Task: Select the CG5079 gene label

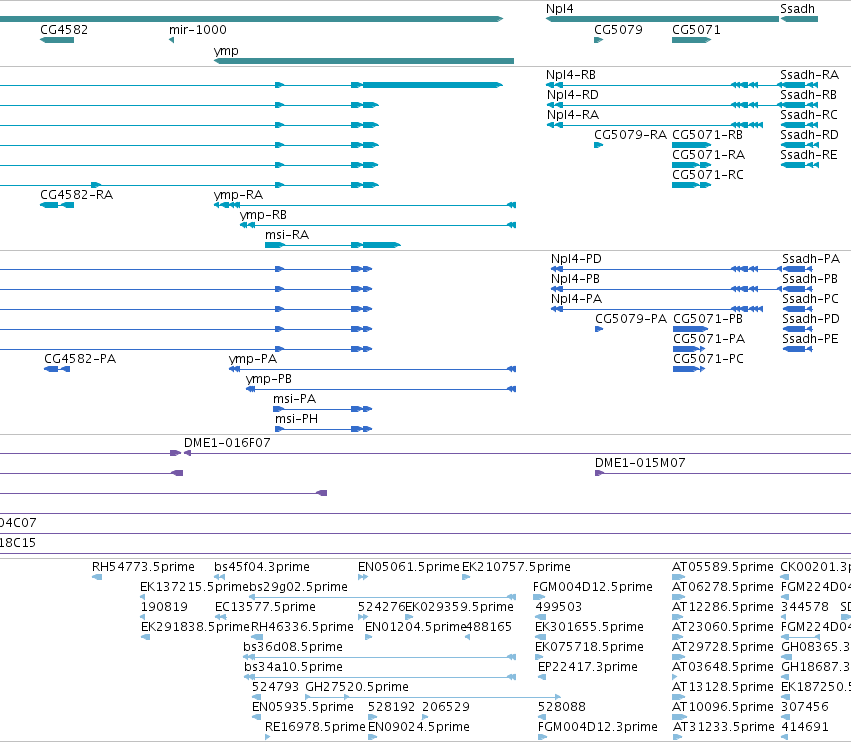Action: click(618, 30)
